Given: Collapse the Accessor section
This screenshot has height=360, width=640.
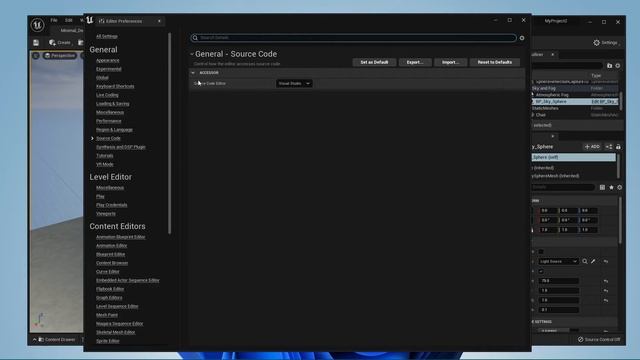Looking at the screenshot, I should click(193, 73).
